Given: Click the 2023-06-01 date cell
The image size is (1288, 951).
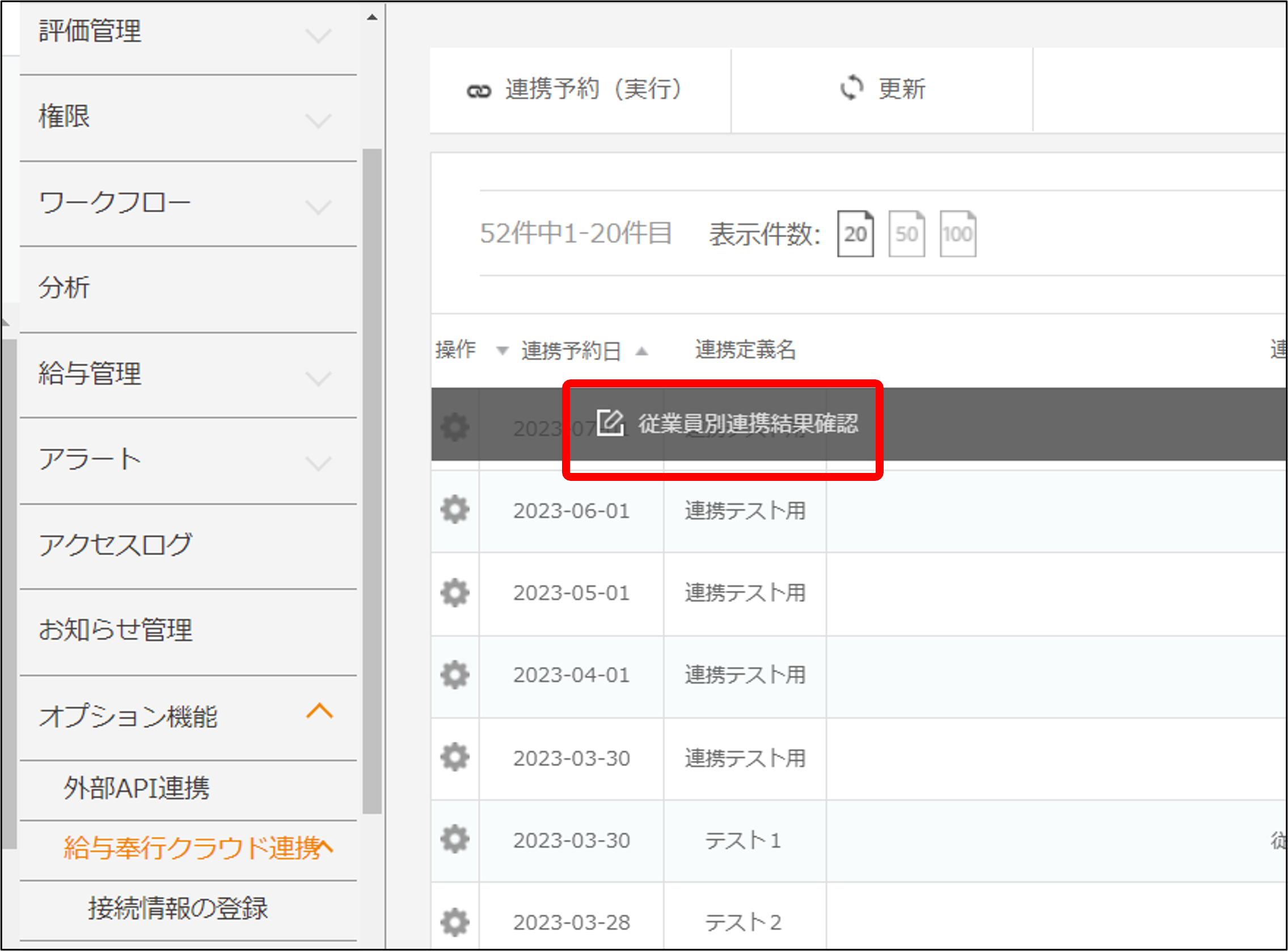Looking at the screenshot, I should [x=571, y=510].
